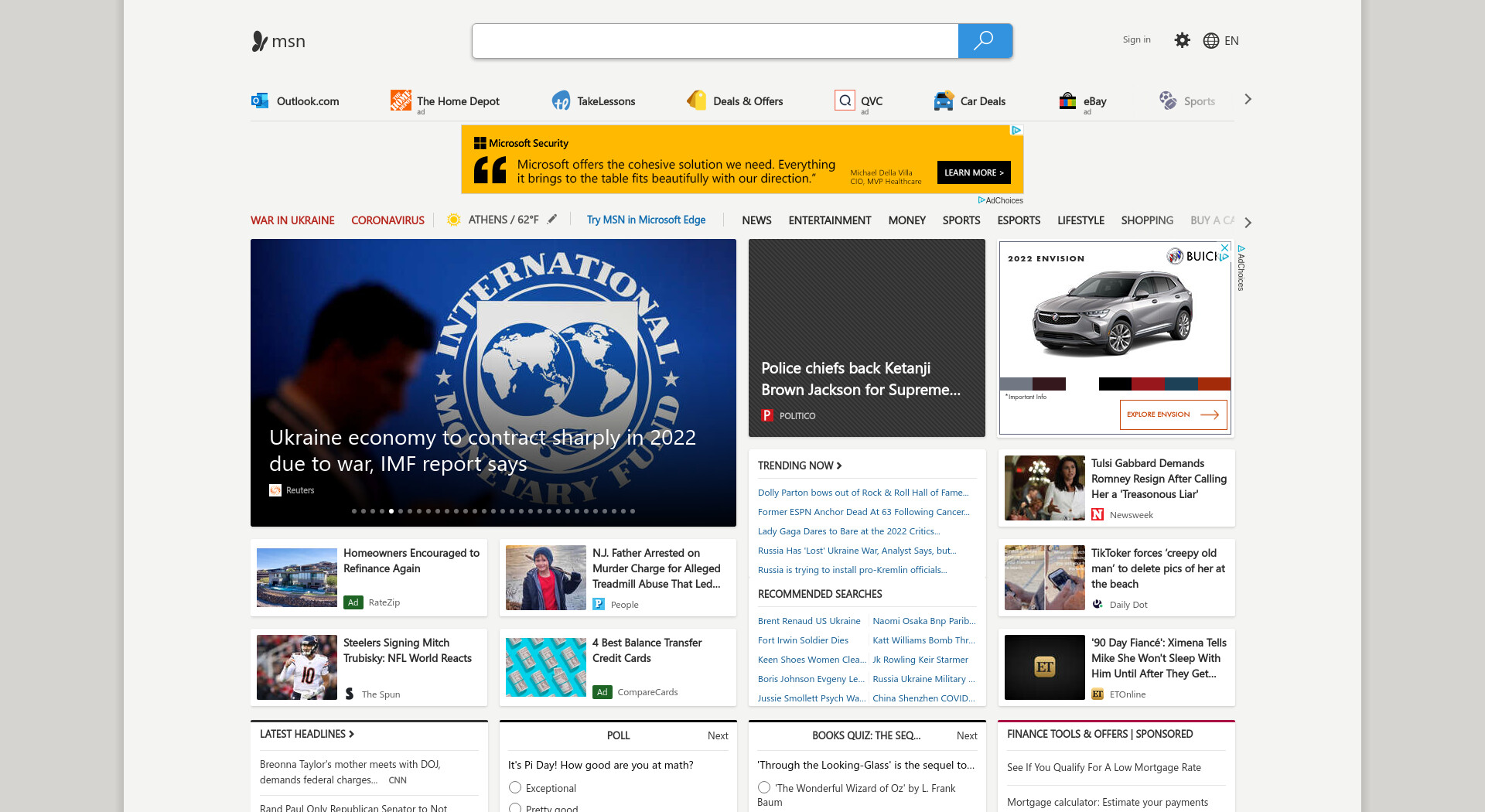Switch to the News category
Screen dimensions: 1485x812
(756, 220)
